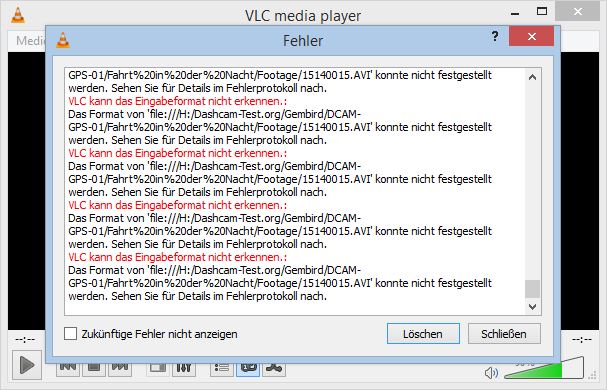Open extended settings equalizer icon

click(184, 369)
